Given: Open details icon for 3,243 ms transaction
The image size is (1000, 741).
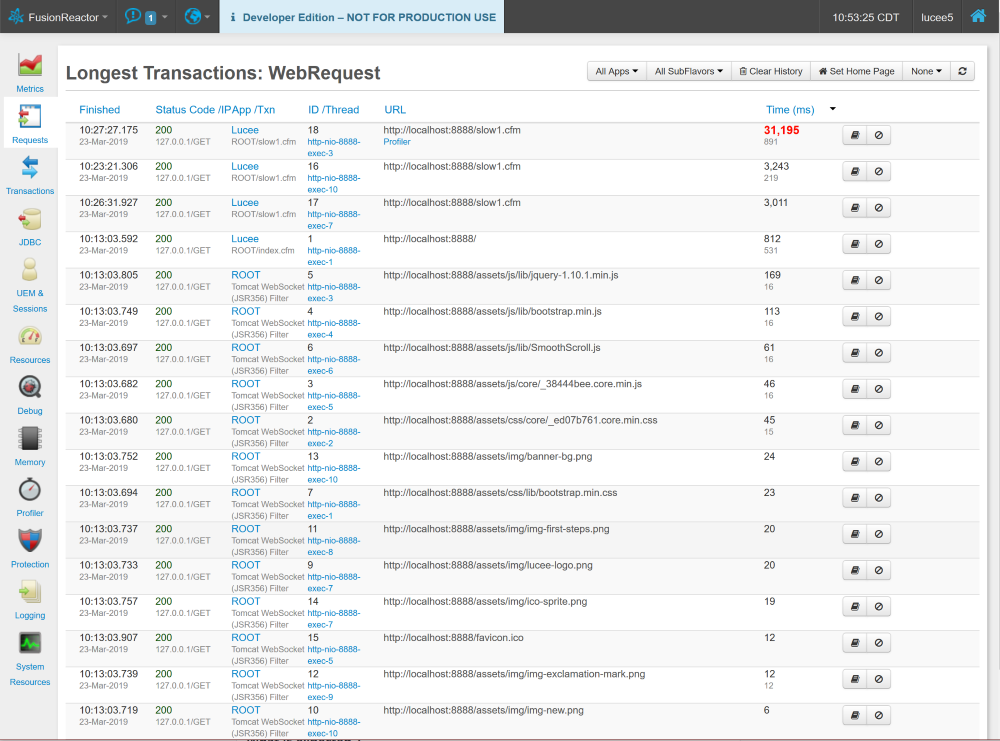Looking at the screenshot, I should click(855, 172).
